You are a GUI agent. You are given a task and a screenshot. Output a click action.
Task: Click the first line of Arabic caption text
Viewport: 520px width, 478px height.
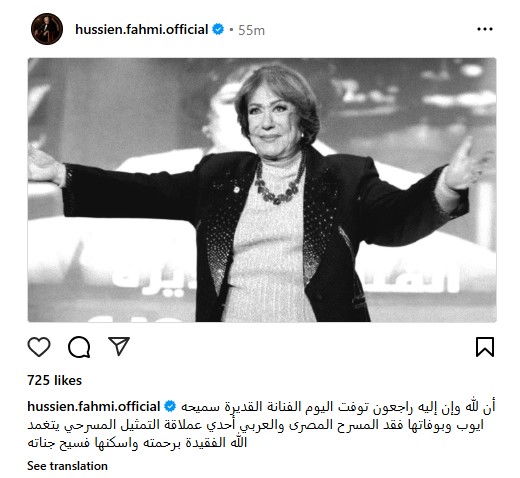338,407
